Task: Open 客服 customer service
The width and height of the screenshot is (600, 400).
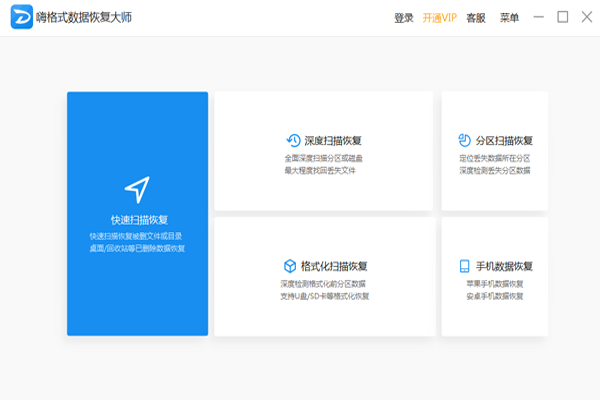Action: pyautogui.click(x=476, y=18)
